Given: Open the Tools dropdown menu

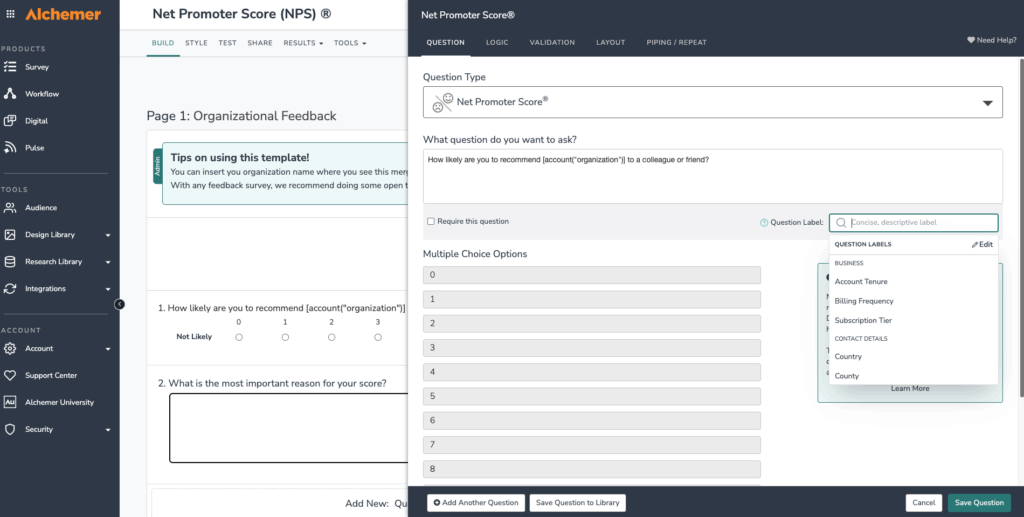Looking at the screenshot, I should (350, 43).
